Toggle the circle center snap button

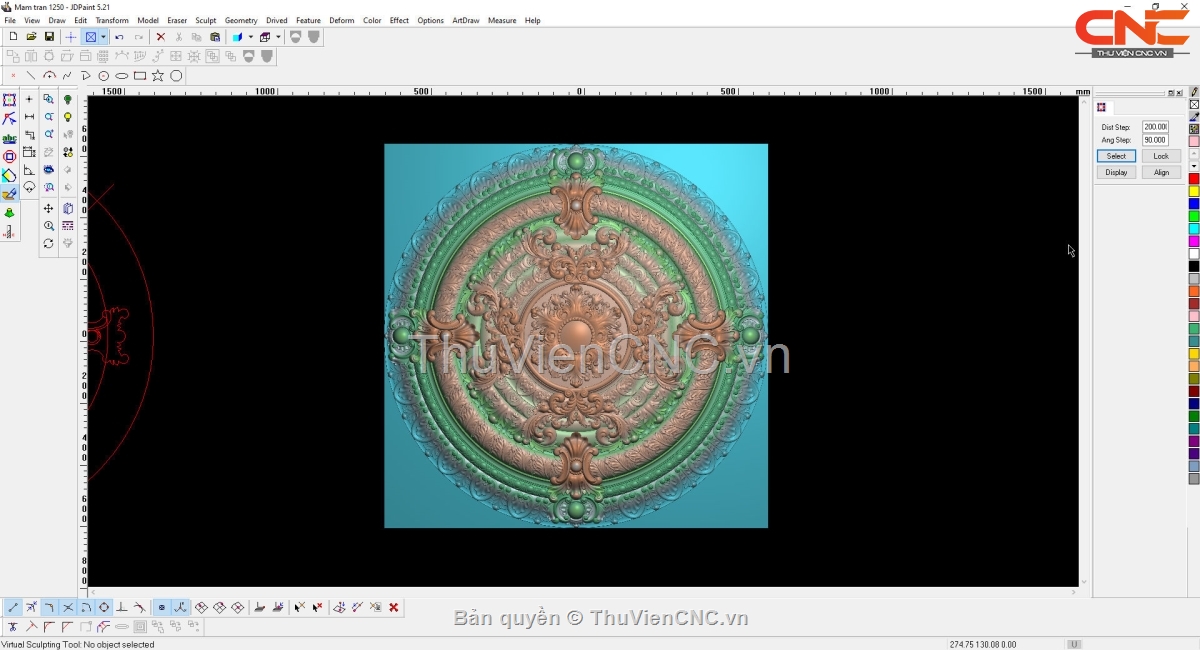104,607
